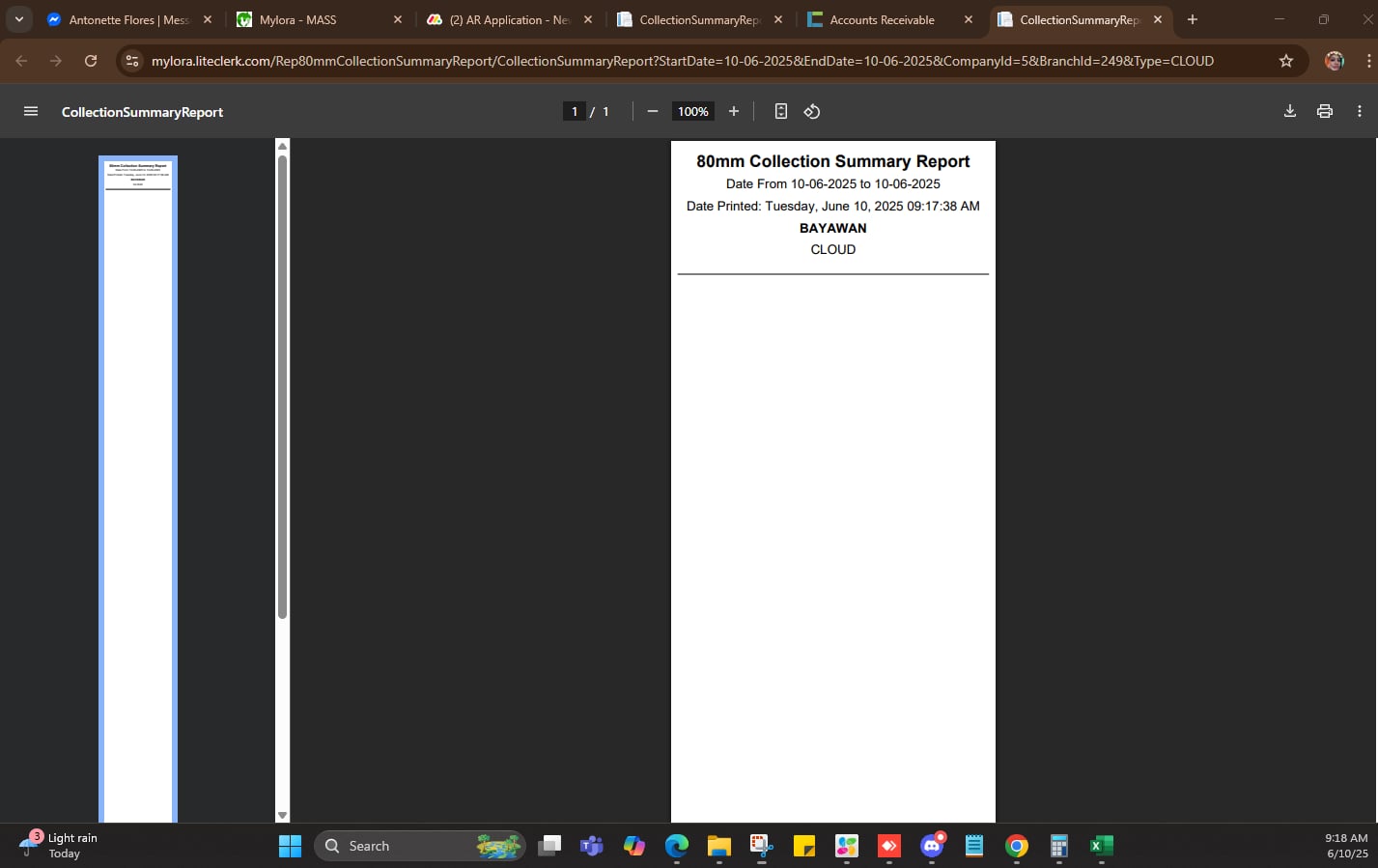
Task: Switch to the Accounts Receivable tab
Action: tap(881, 20)
